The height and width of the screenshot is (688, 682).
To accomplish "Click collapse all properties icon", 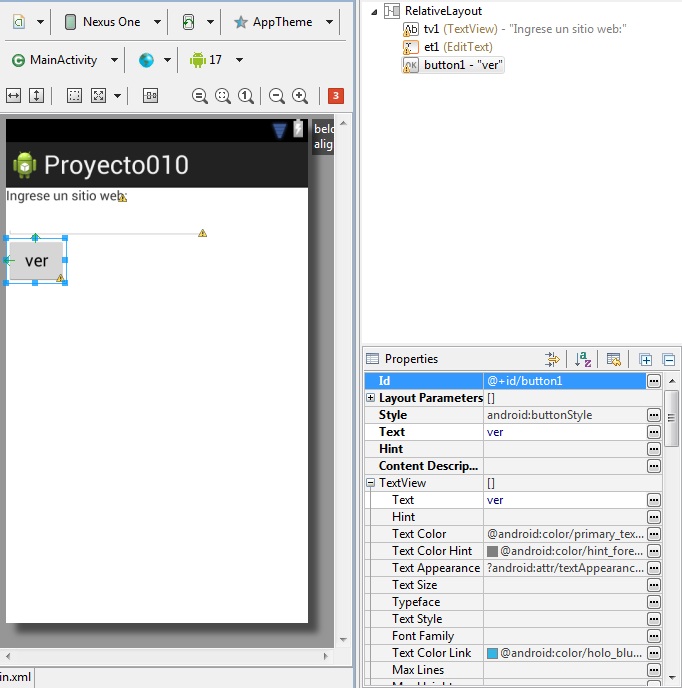I will click(x=669, y=360).
